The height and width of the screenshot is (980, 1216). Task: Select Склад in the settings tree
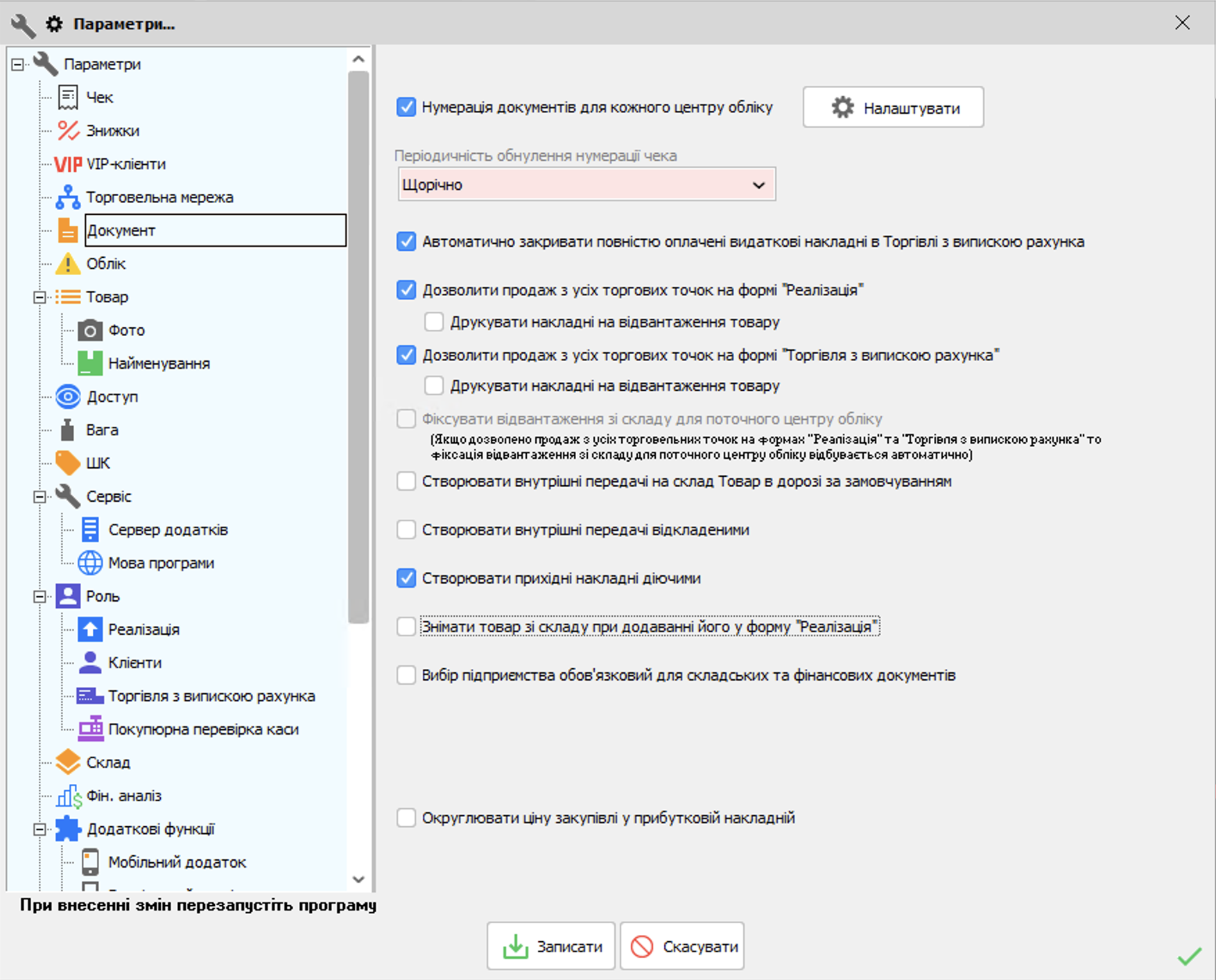click(x=108, y=762)
